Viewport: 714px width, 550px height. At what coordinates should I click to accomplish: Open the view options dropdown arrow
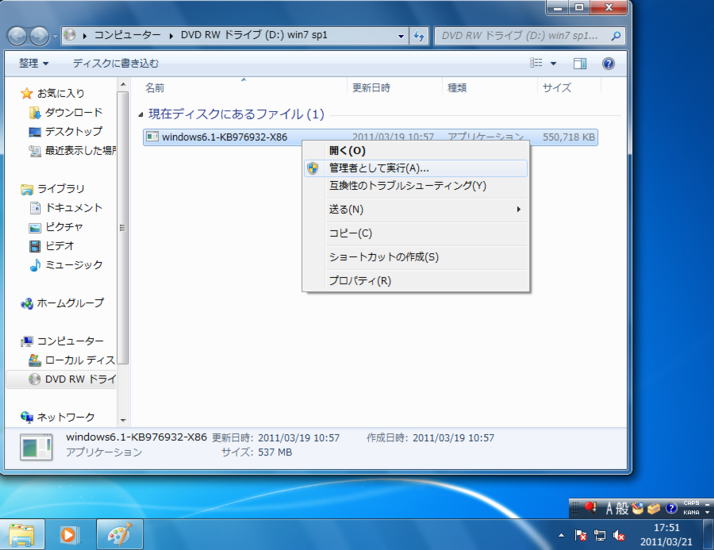point(553,63)
